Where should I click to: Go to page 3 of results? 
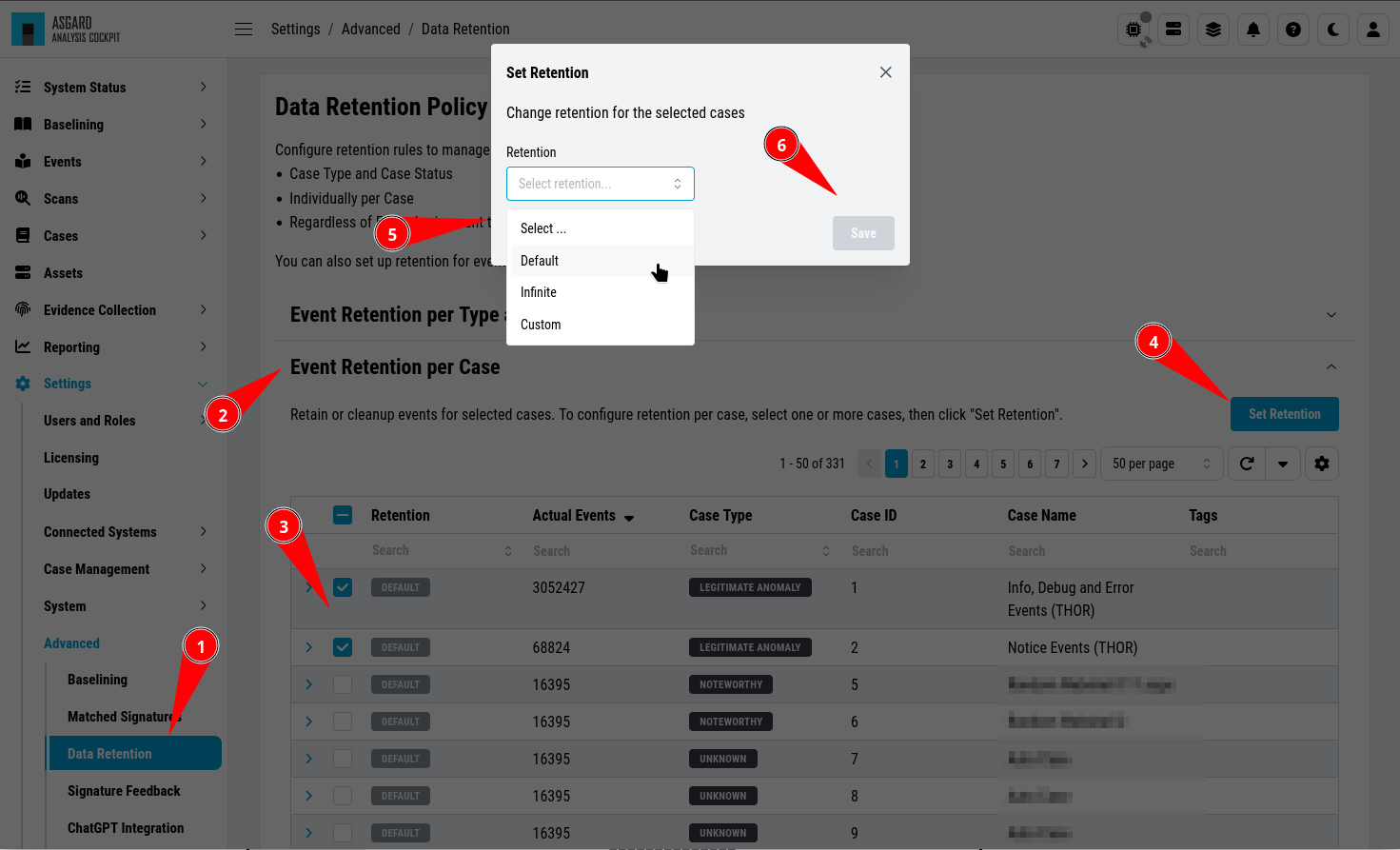click(950, 464)
